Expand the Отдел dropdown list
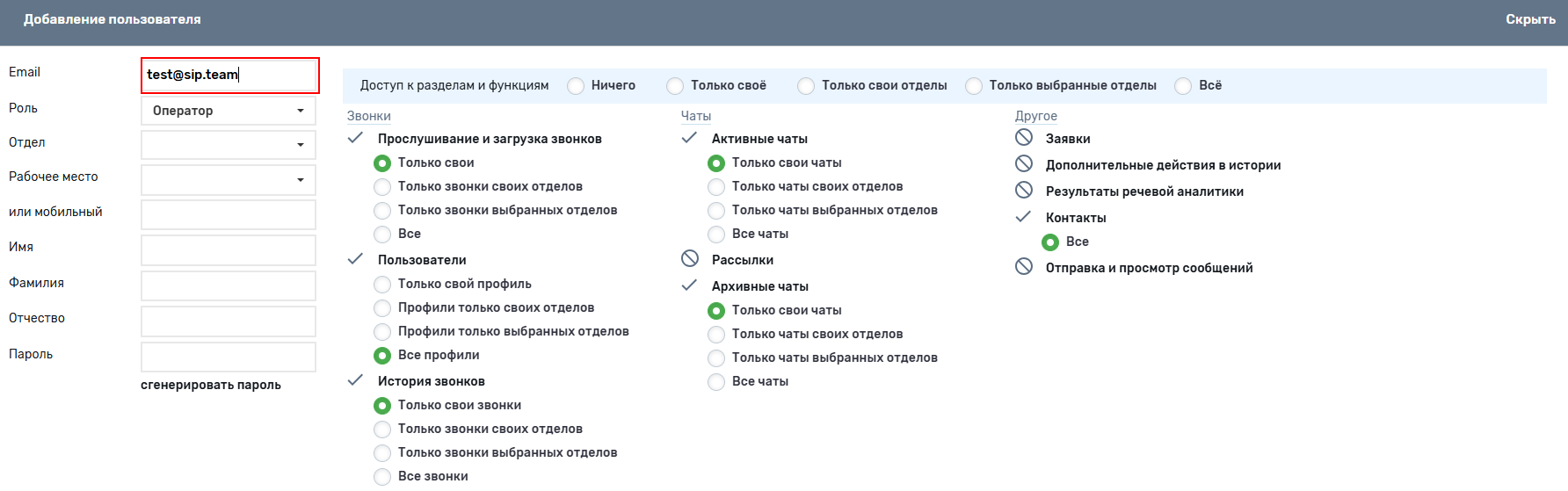Viewport: 1568px width, 491px height. [x=229, y=145]
